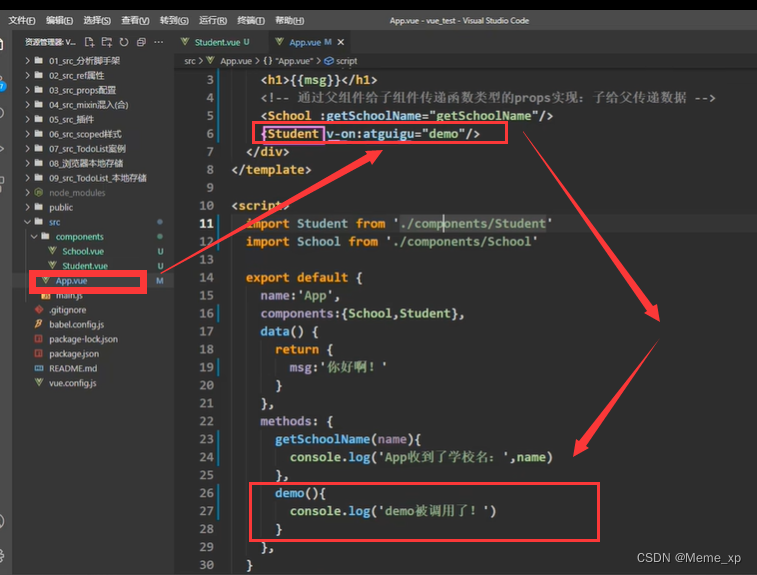This screenshot has width=757, height=575.
Task: Click line number 14 in the gutter
Action: pos(206,278)
